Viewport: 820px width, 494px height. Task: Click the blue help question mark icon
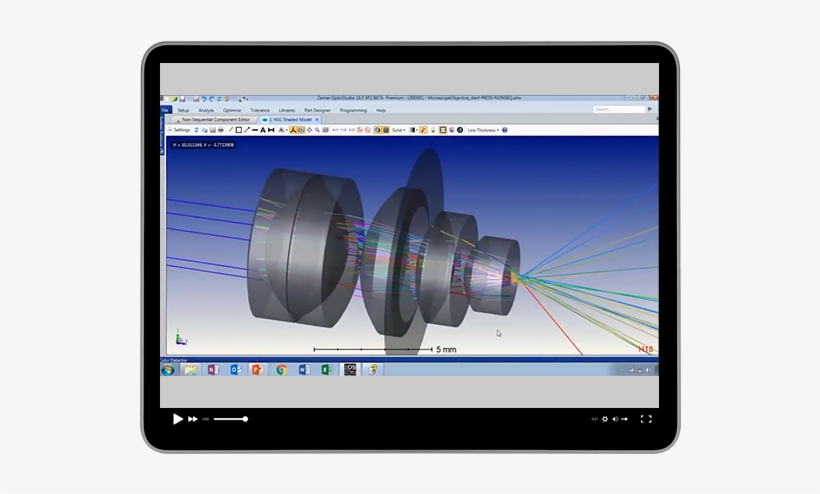[505, 130]
